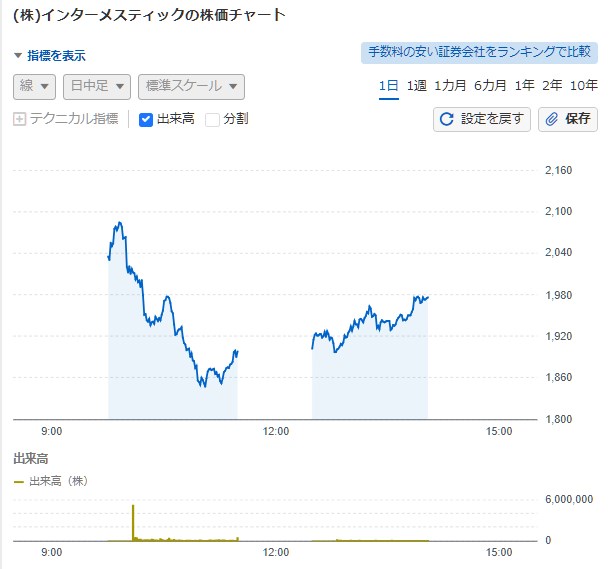Click the 2,160 price axis label
The image size is (609, 569).
click(558, 170)
